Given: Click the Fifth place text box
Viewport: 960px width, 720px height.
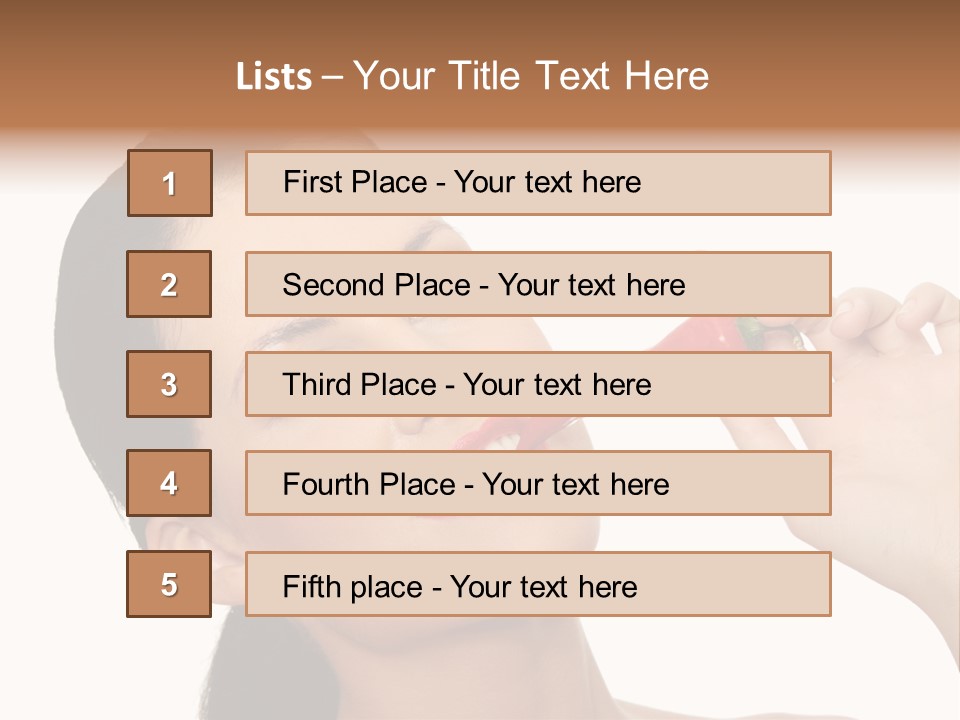Looking at the screenshot, I should [538, 584].
